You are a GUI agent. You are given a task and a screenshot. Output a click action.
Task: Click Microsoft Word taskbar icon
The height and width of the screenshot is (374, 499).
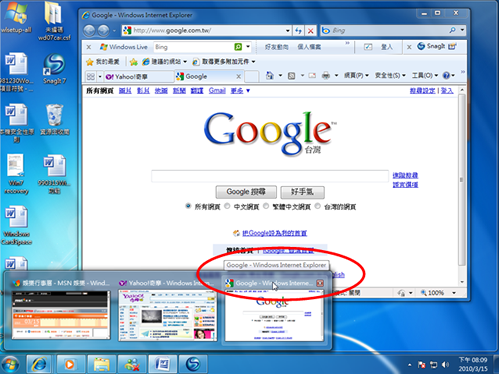[x=162, y=364]
